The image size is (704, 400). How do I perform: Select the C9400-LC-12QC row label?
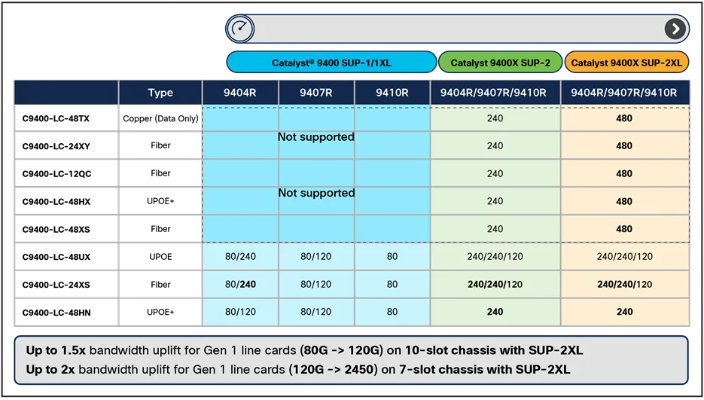pyautogui.click(x=57, y=174)
